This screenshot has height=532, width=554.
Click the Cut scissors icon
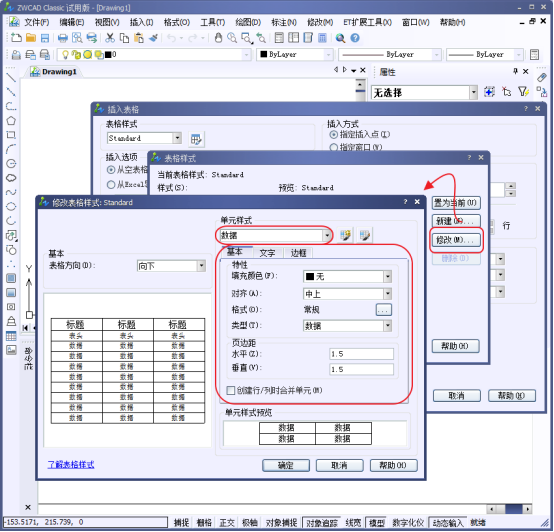pyautogui.click(x=110, y=38)
